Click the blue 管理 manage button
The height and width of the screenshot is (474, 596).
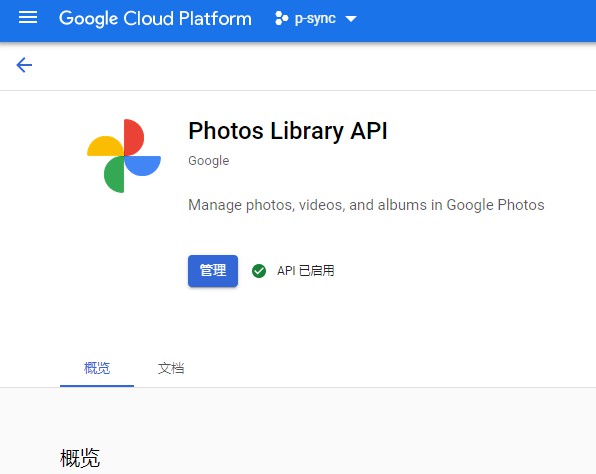tap(213, 271)
